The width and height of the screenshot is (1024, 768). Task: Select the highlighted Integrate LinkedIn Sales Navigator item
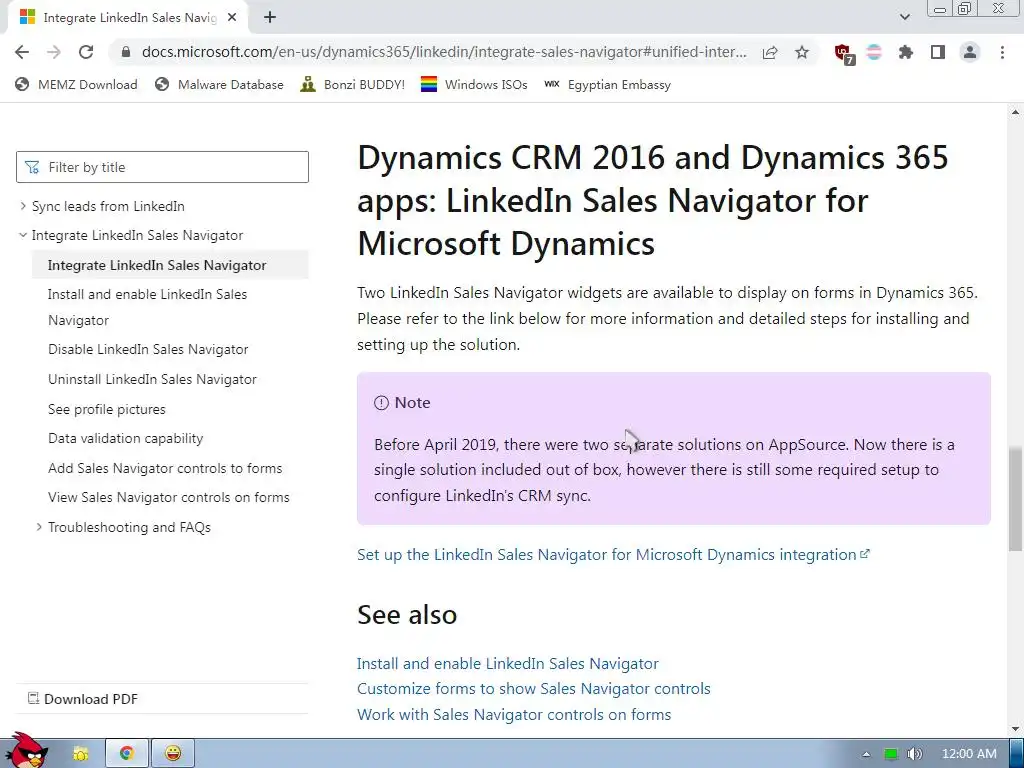pos(170,265)
